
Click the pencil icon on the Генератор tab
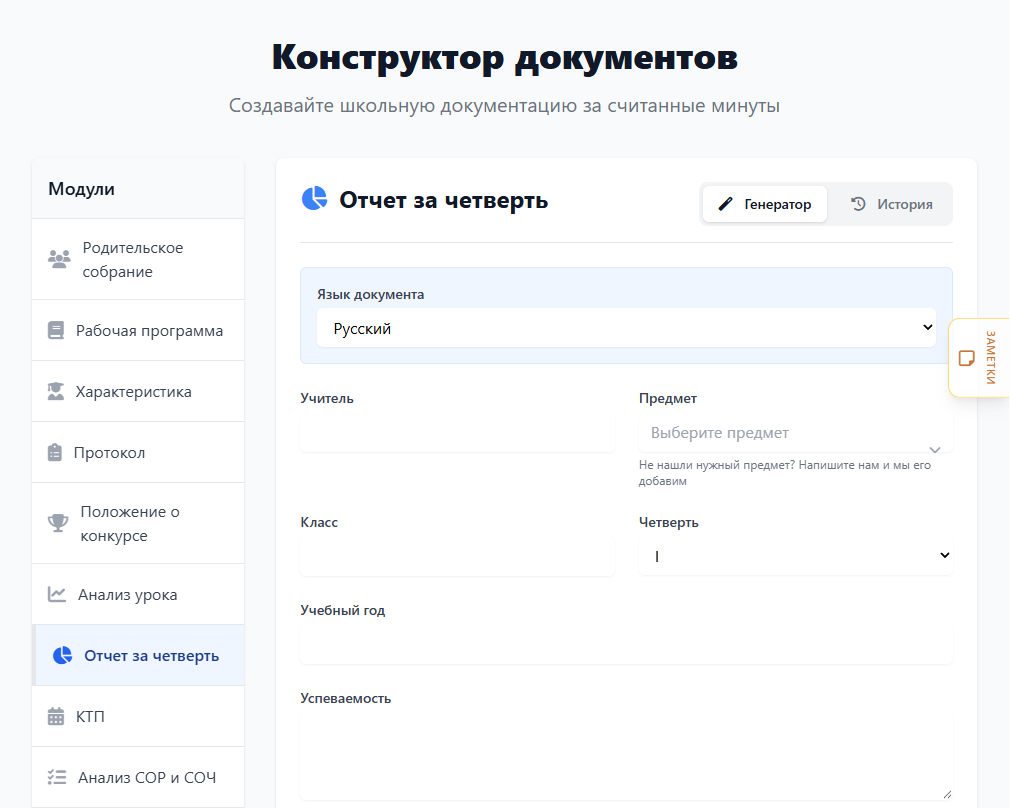pos(726,204)
